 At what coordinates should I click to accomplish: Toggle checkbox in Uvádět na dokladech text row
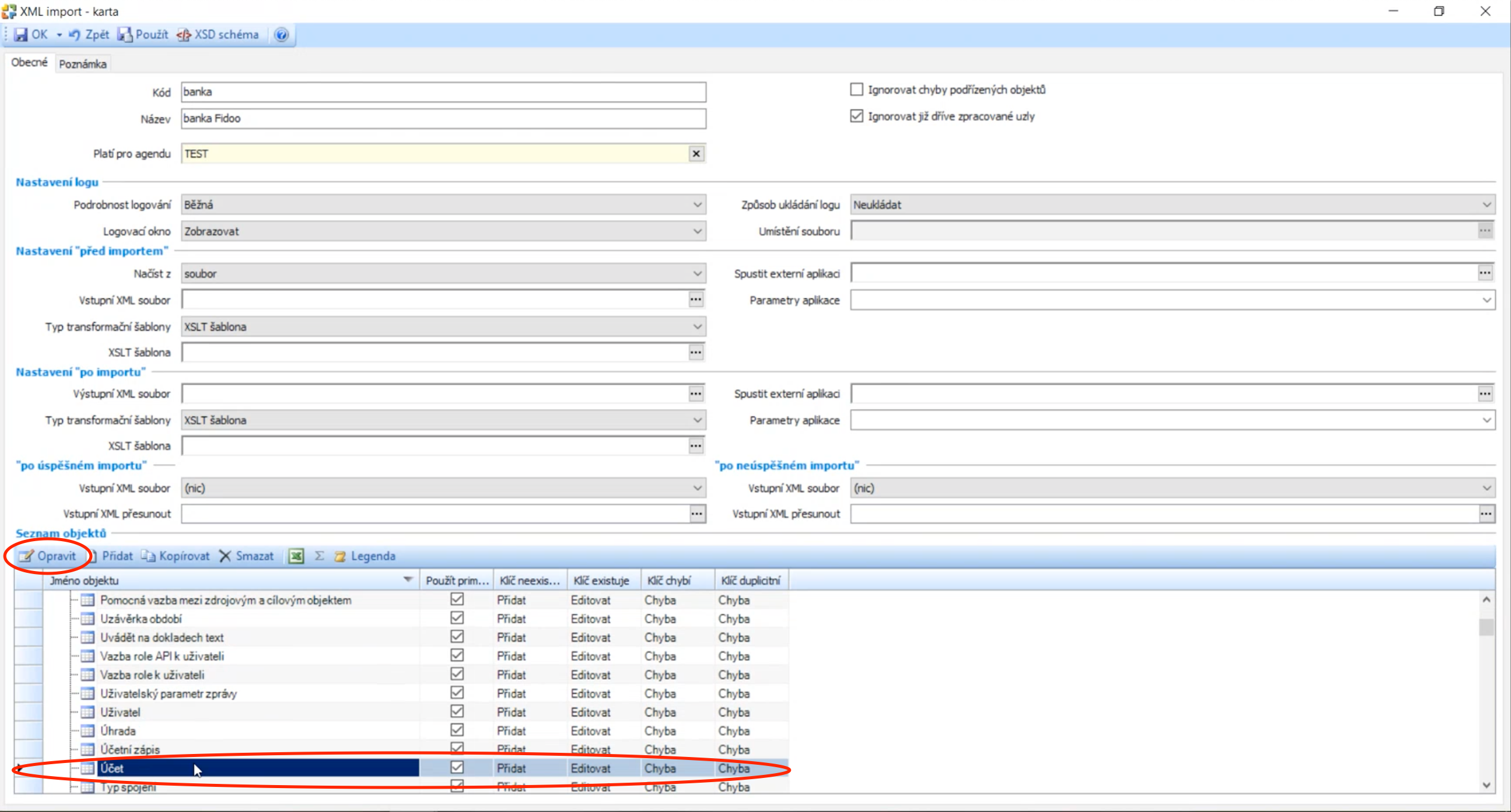[457, 636]
